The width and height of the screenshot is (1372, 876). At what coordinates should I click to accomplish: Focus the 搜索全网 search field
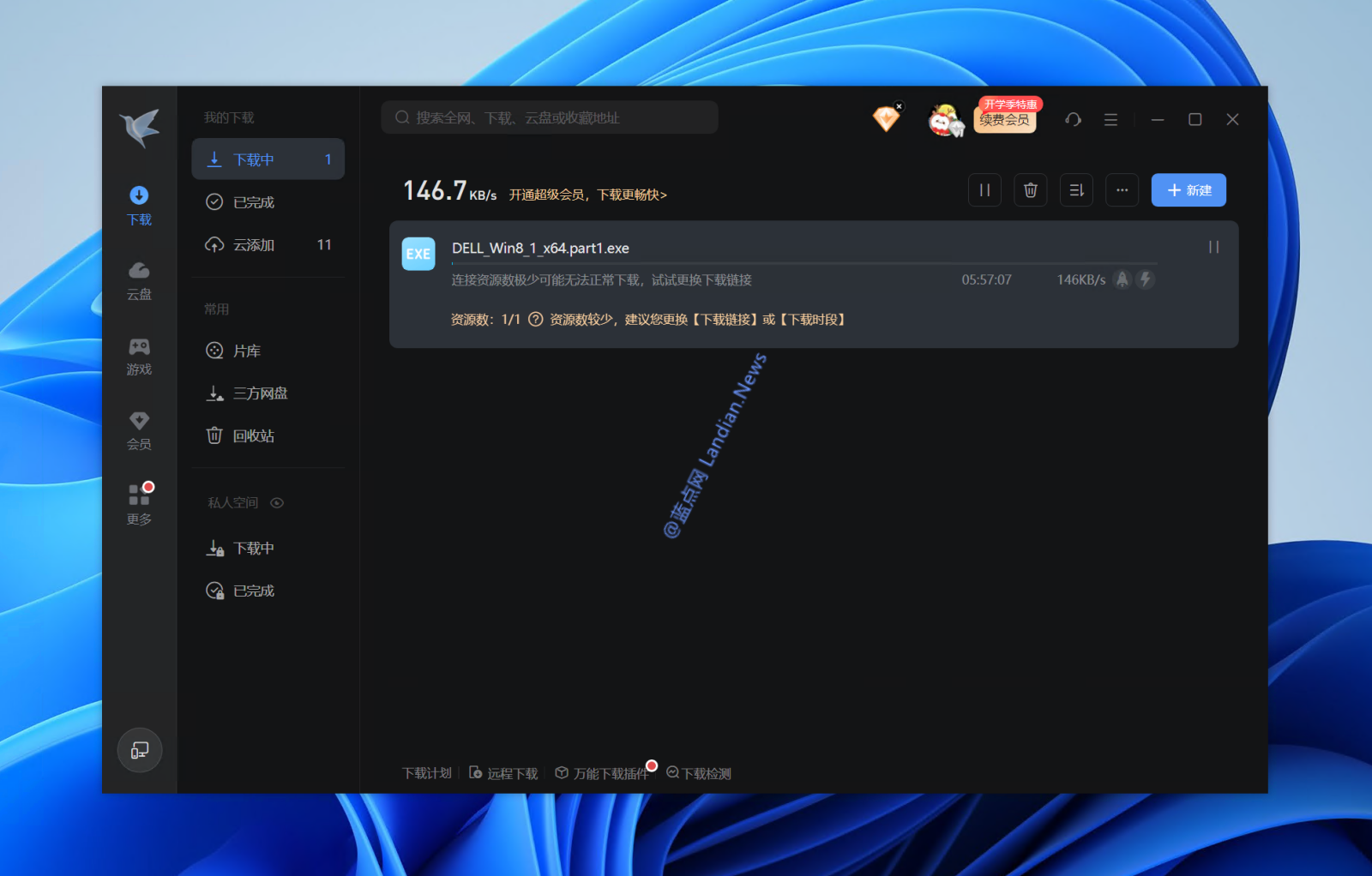coord(550,117)
